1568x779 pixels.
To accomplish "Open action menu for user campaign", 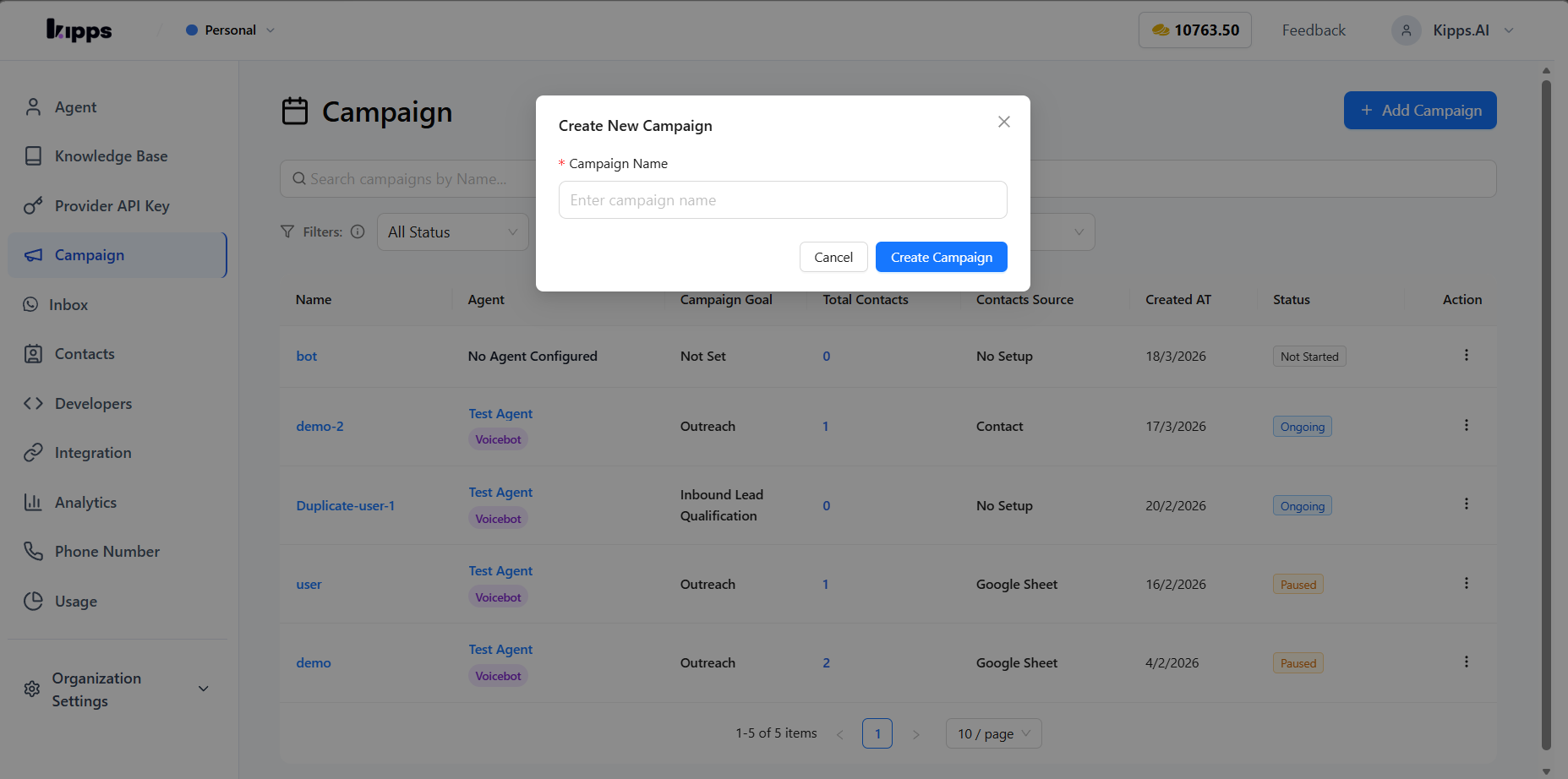I will coord(1467,583).
